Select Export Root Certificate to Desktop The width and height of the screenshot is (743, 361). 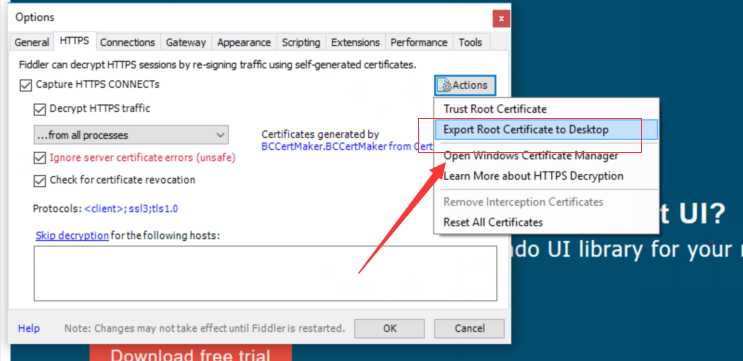pyautogui.click(x=546, y=129)
